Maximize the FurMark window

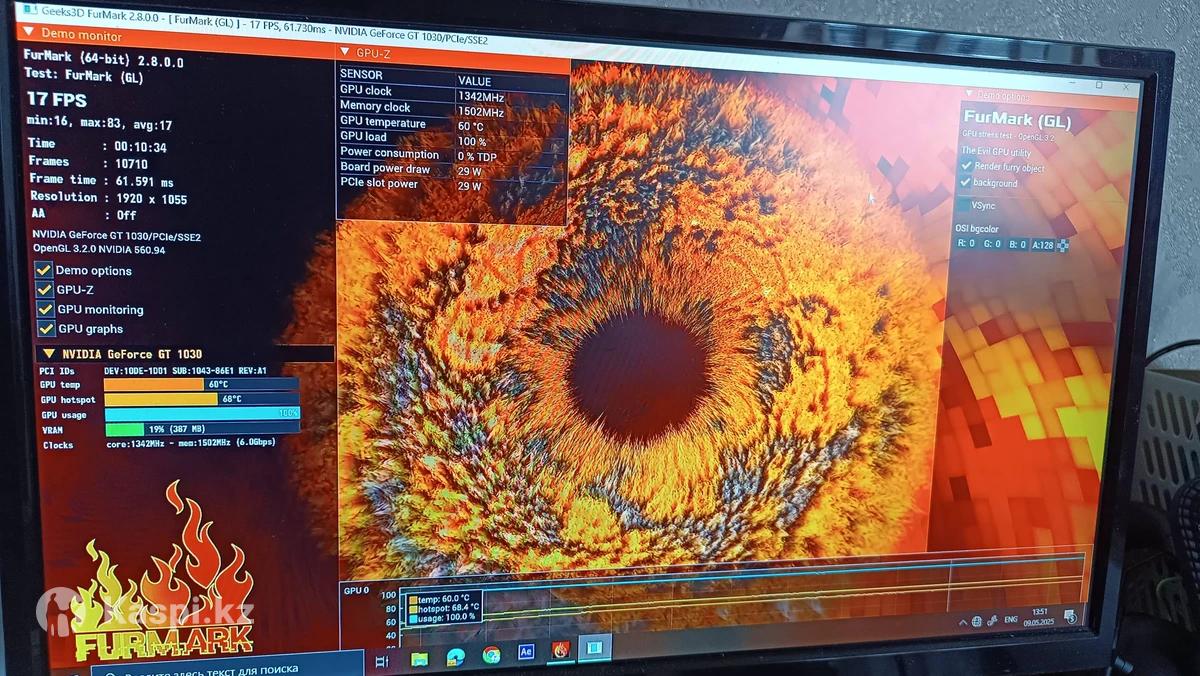tap(1098, 86)
